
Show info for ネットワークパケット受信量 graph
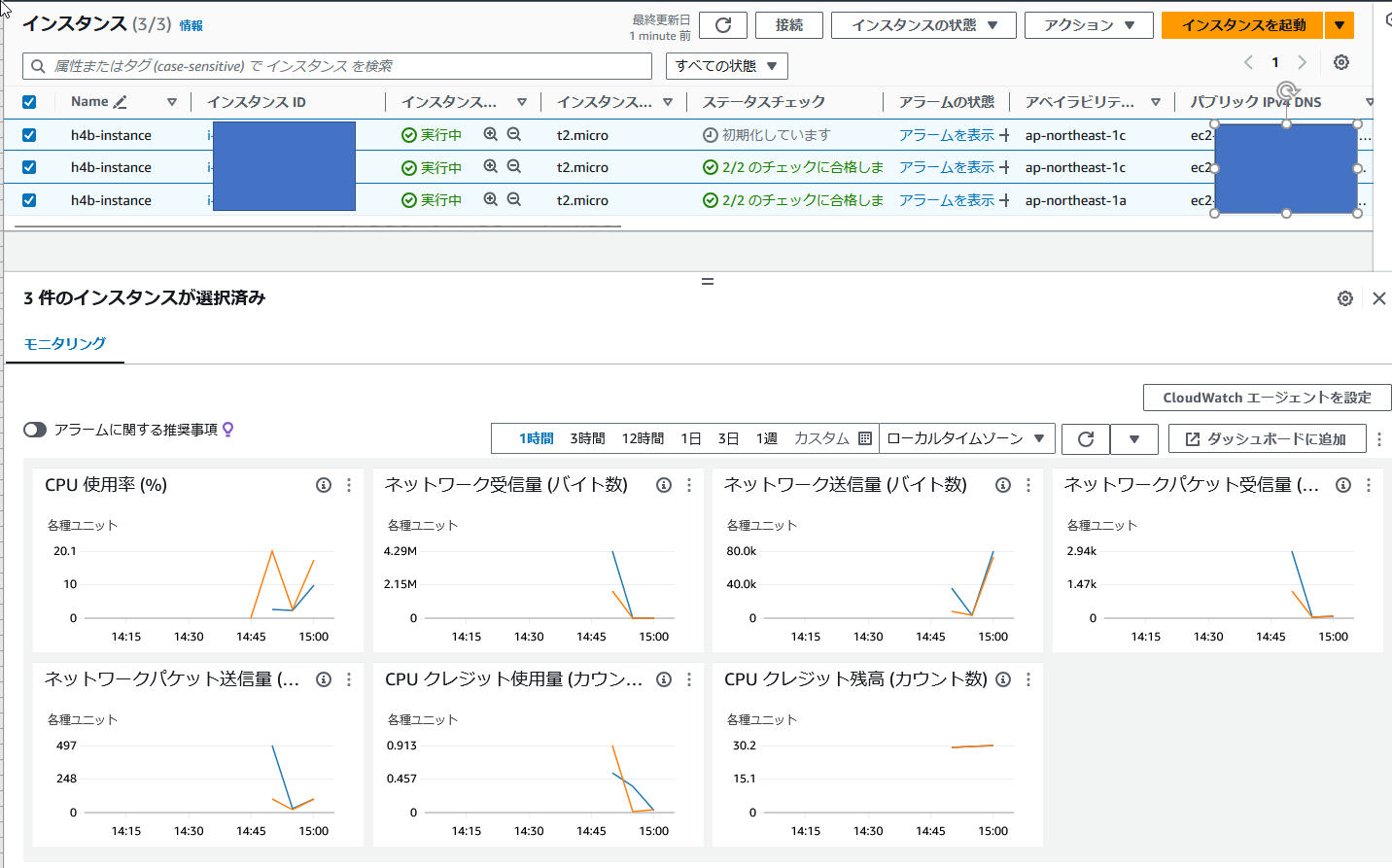click(1343, 485)
